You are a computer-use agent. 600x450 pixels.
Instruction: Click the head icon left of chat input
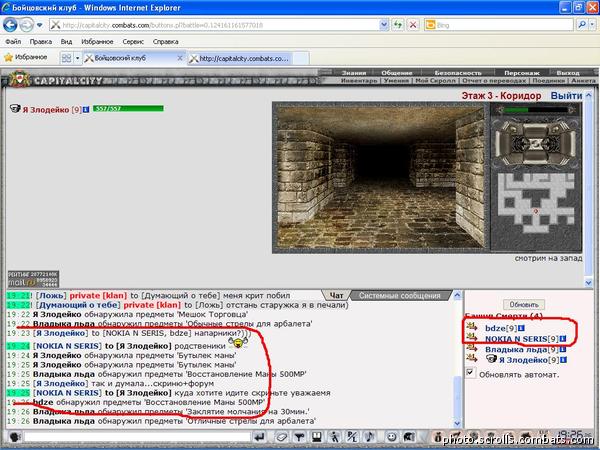(x=15, y=437)
